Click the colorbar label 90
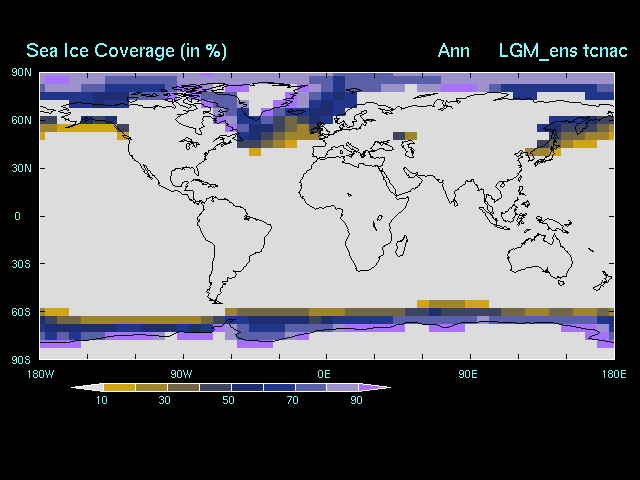The height and width of the screenshot is (480, 640). pyautogui.click(x=356, y=400)
